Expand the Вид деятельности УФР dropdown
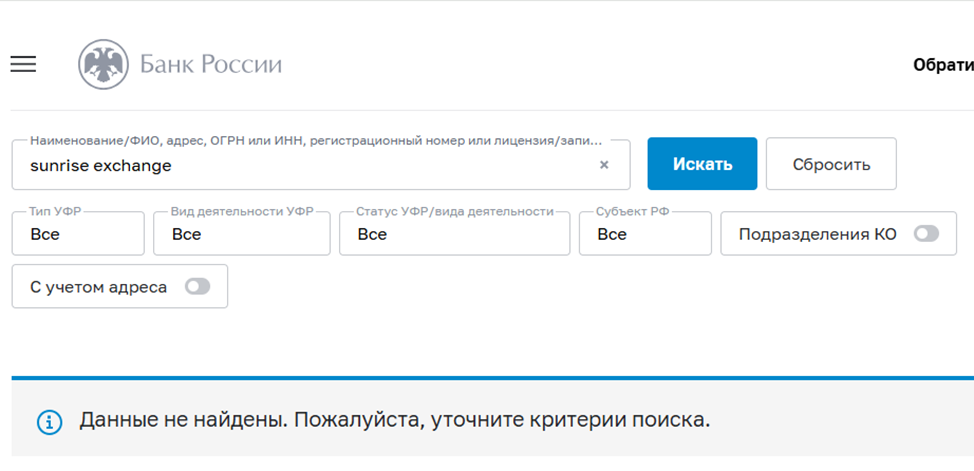This screenshot has height=471, width=974. point(241,234)
